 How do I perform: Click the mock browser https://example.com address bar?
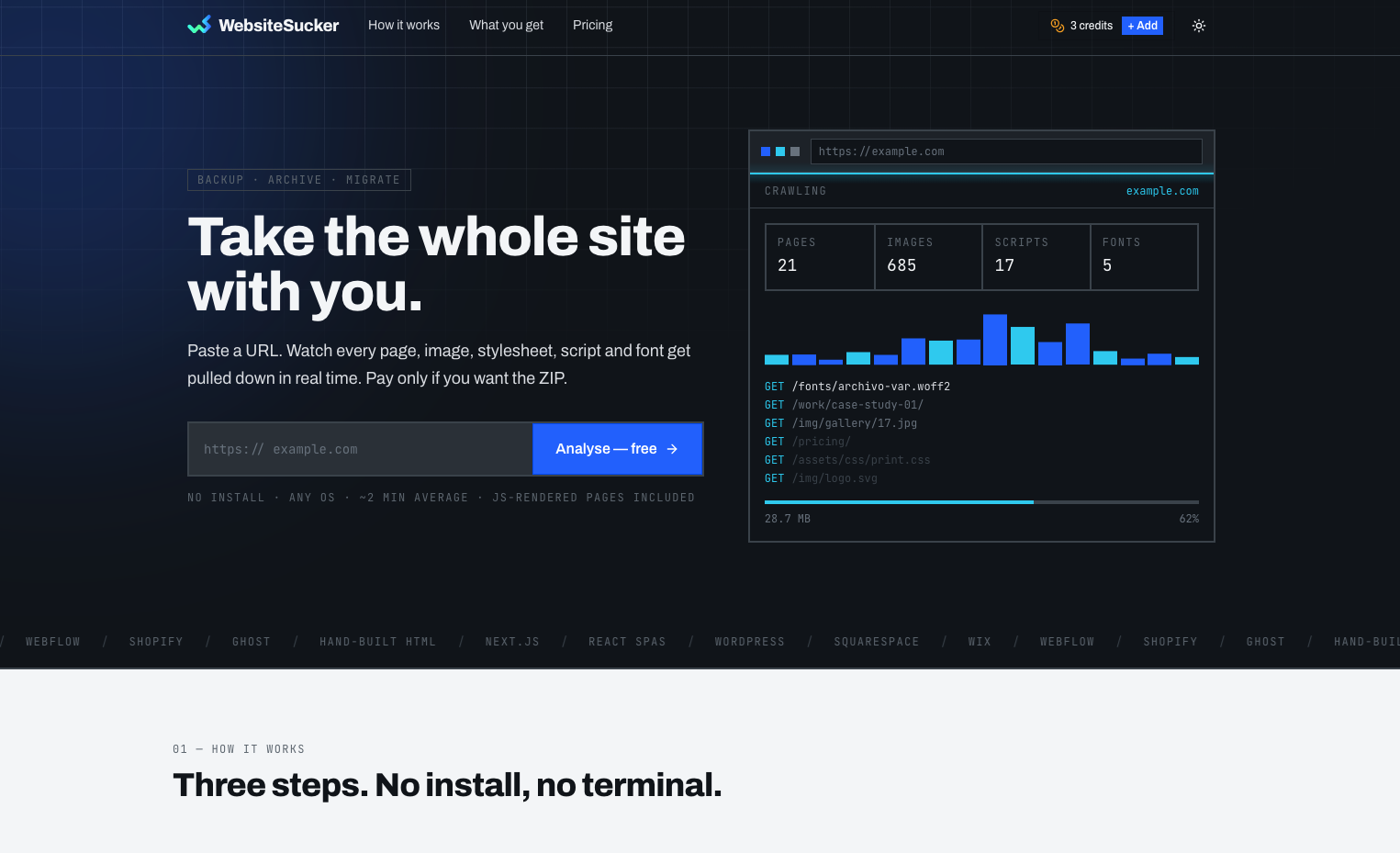point(1006,152)
